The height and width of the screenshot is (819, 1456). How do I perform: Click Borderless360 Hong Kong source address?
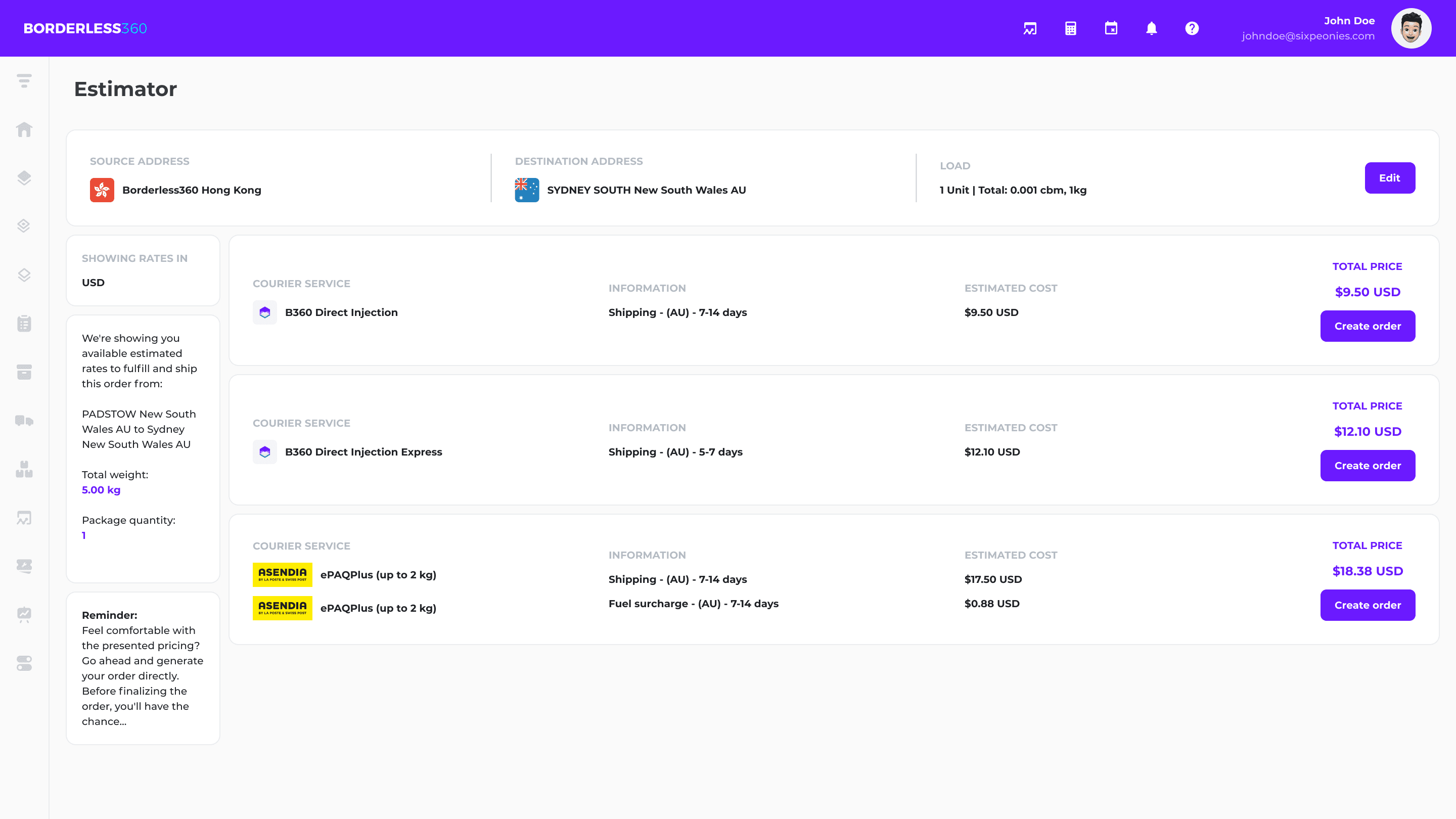[x=192, y=190]
